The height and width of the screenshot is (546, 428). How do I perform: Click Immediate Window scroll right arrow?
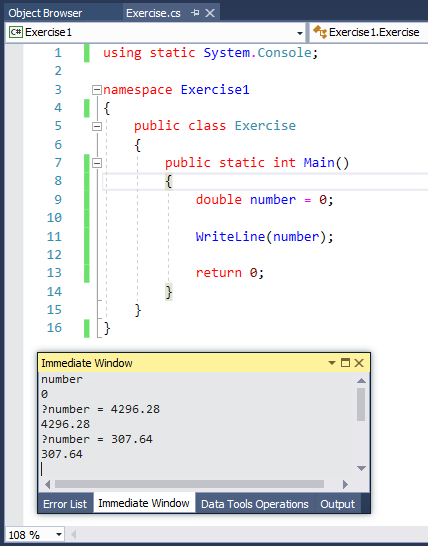(x=345, y=484)
